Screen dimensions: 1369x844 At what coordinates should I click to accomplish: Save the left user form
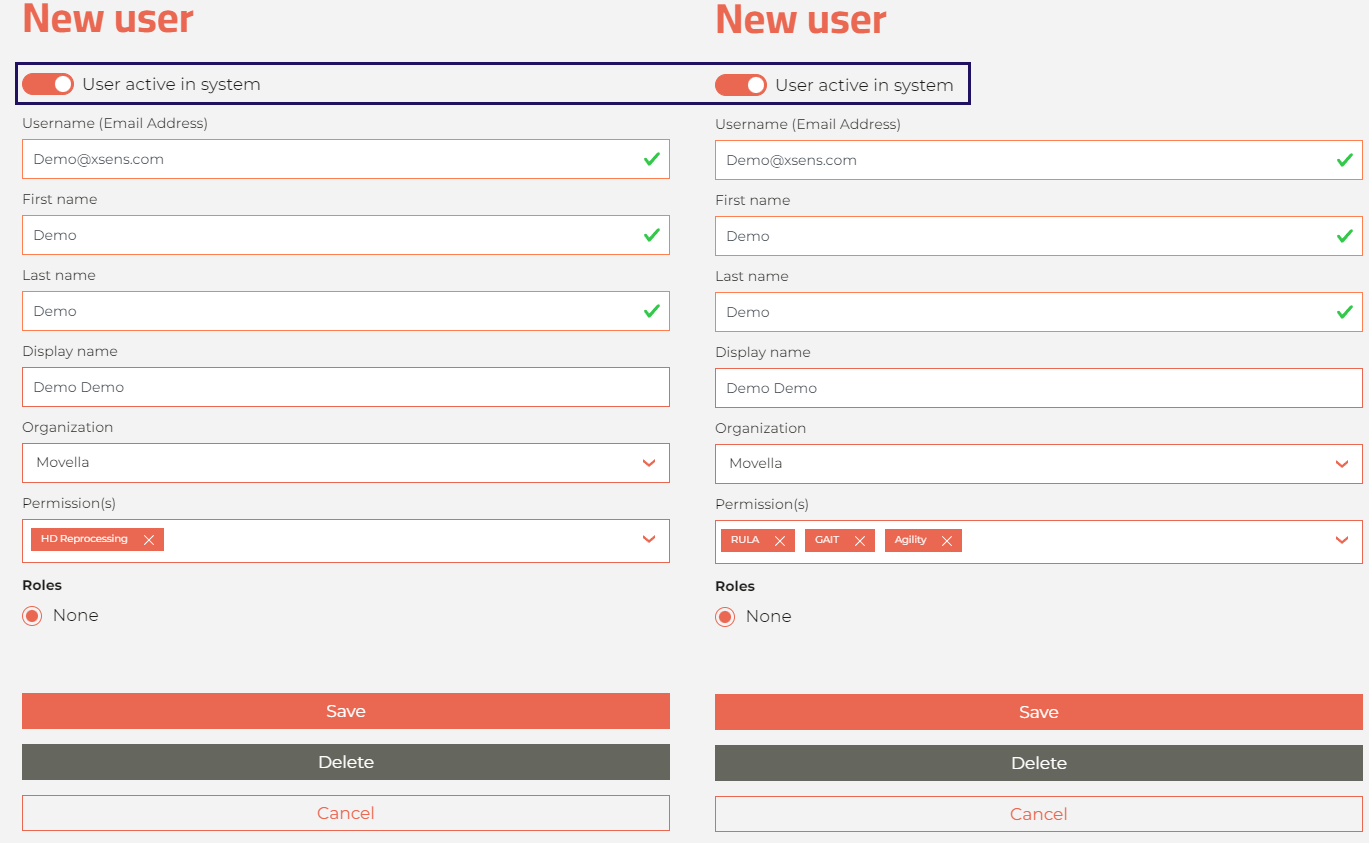345,711
